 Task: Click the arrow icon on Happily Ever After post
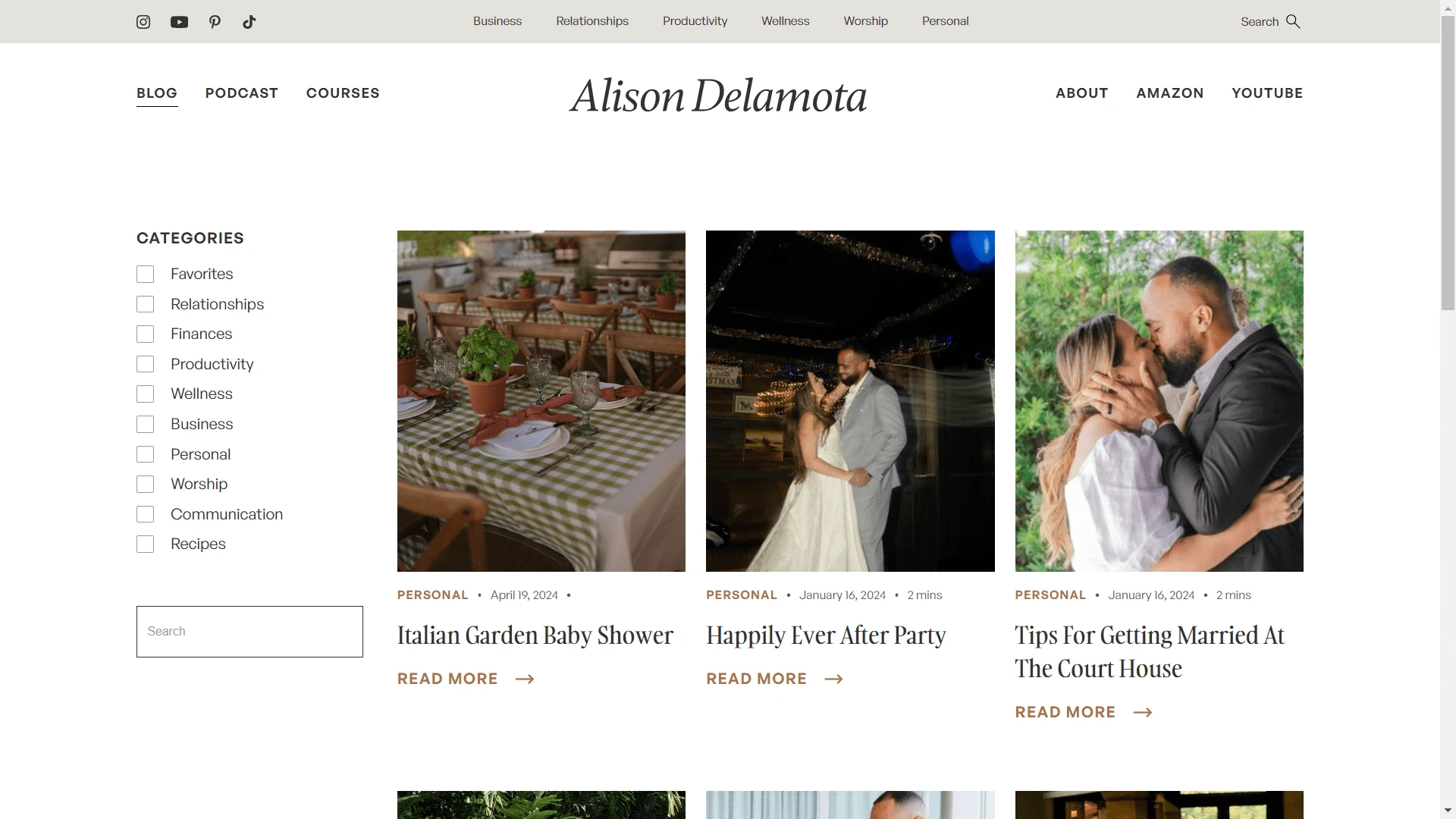pyautogui.click(x=833, y=679)
